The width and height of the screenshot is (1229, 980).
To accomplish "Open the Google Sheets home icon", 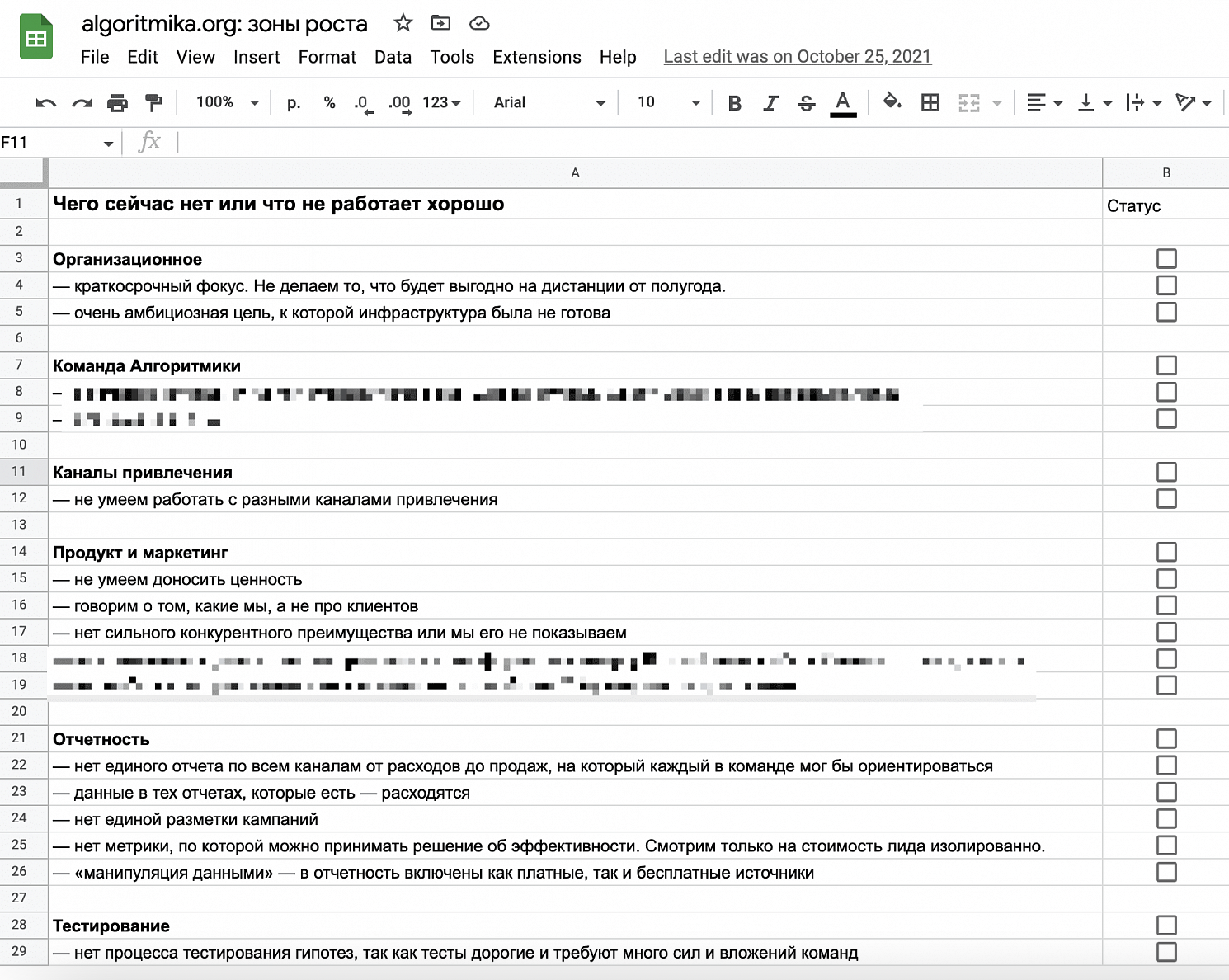I will (35, 37).
